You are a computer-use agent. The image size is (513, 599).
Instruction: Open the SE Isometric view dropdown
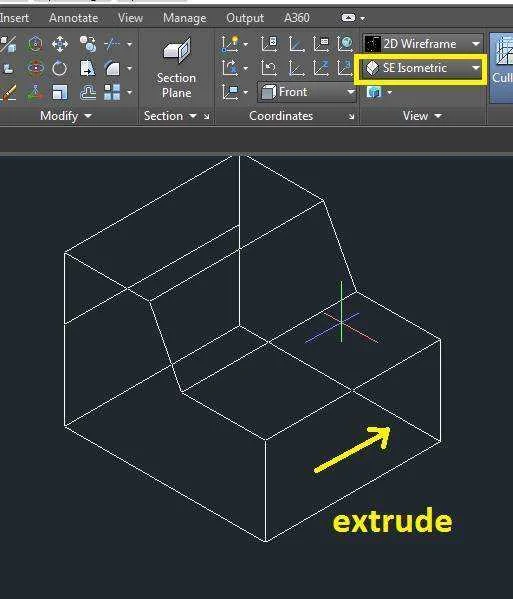[x=422, y=68]
